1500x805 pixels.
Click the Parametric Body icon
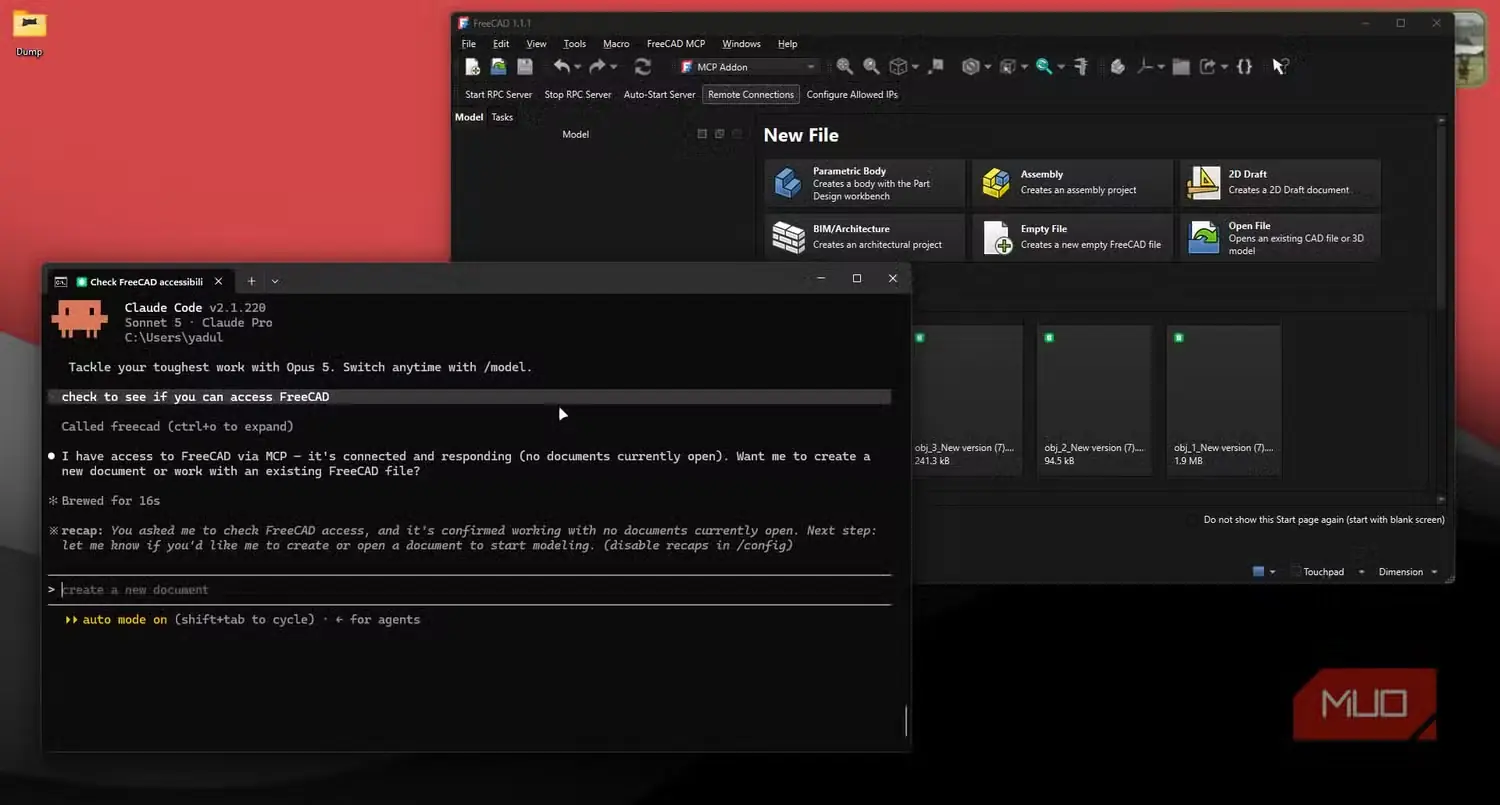[x=788, y=183]
